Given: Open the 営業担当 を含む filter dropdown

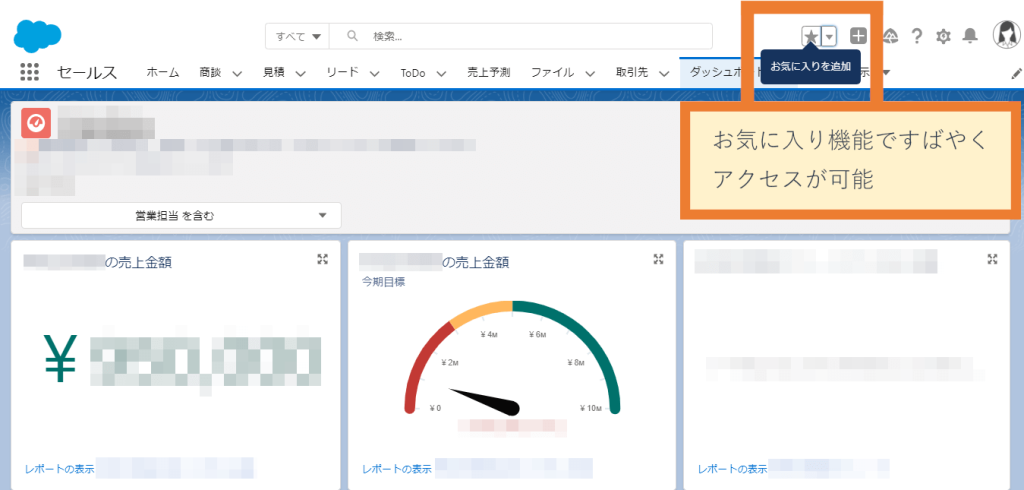Looking at the screenshot, I should tap(181, 216).
